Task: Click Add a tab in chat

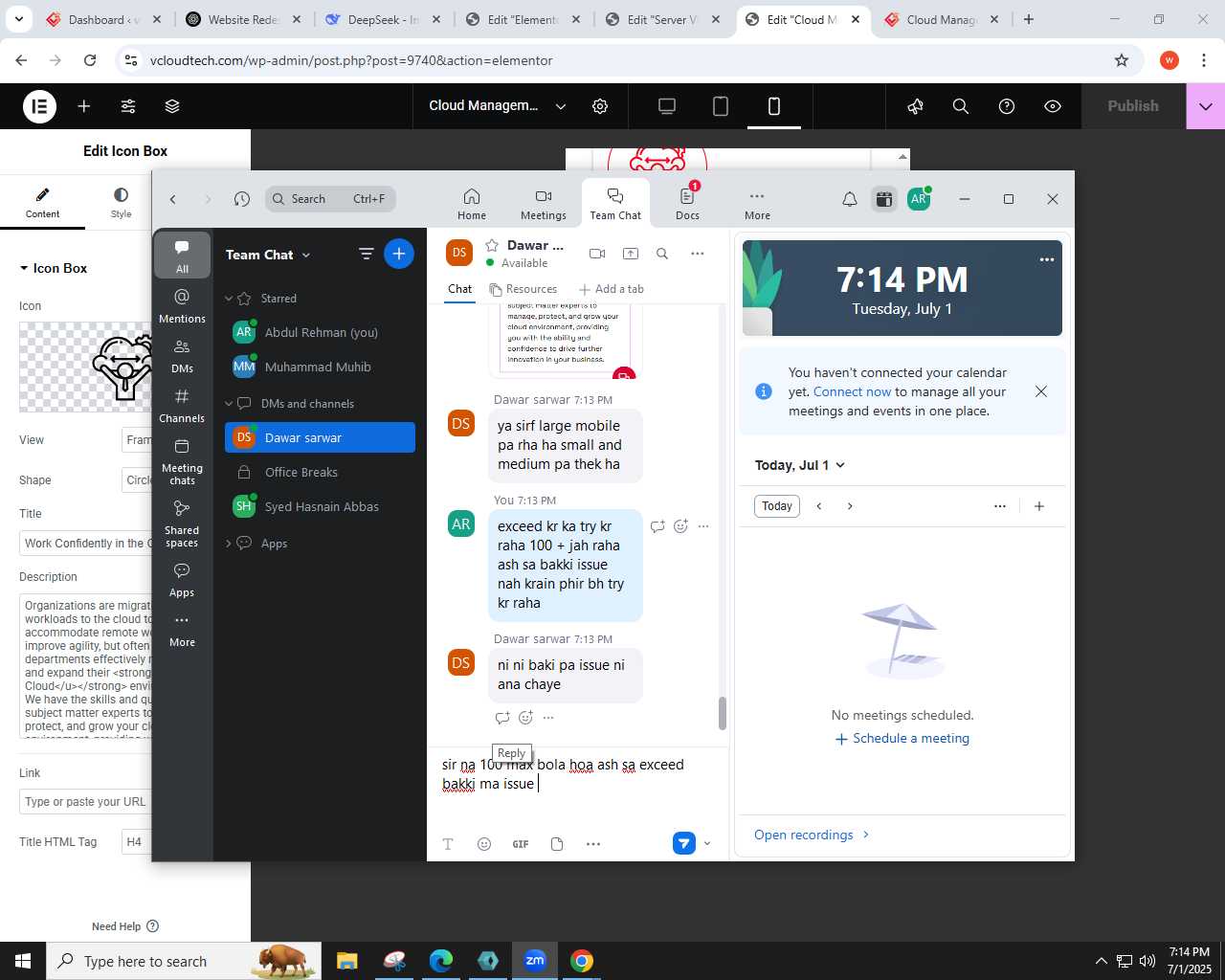Action: tap(612, 289)
